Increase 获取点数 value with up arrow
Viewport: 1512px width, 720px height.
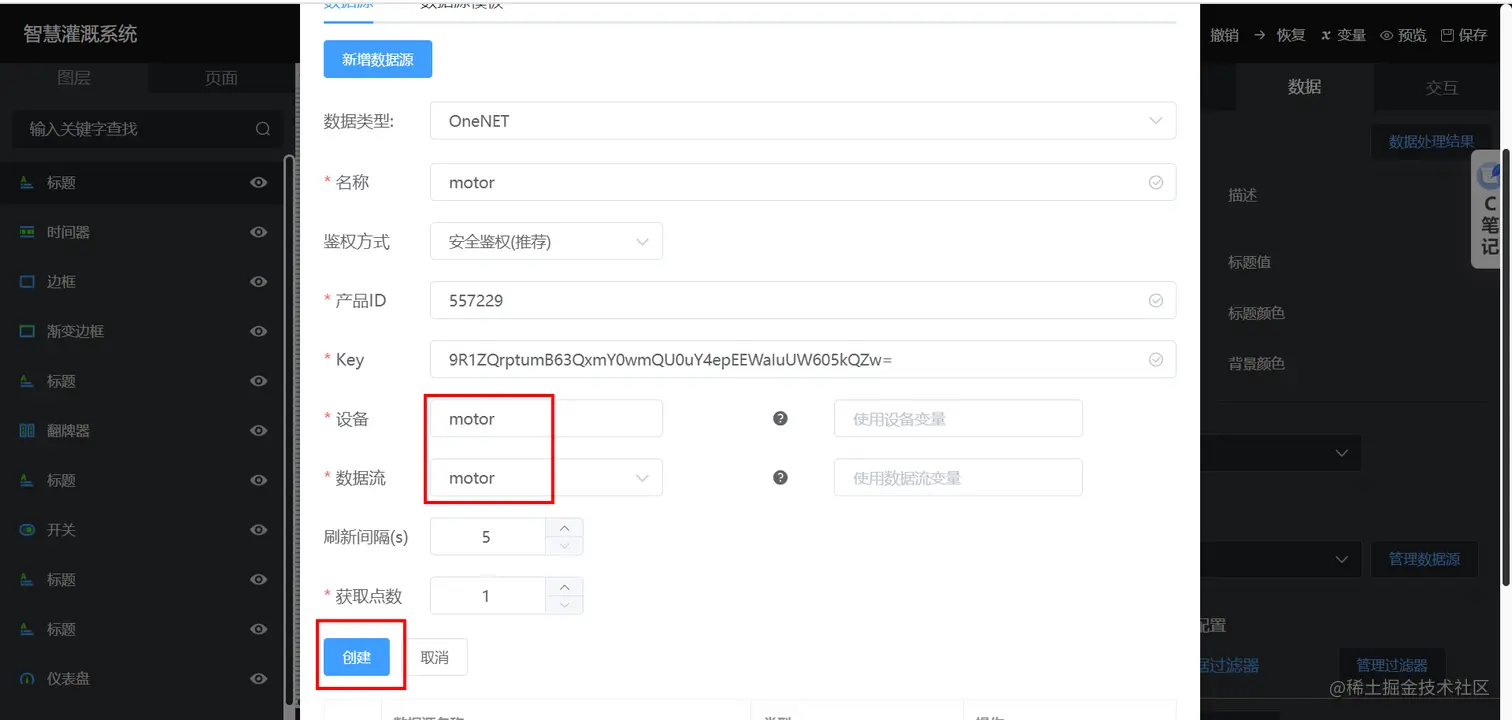pyautogui.click(x=565, y=587)
